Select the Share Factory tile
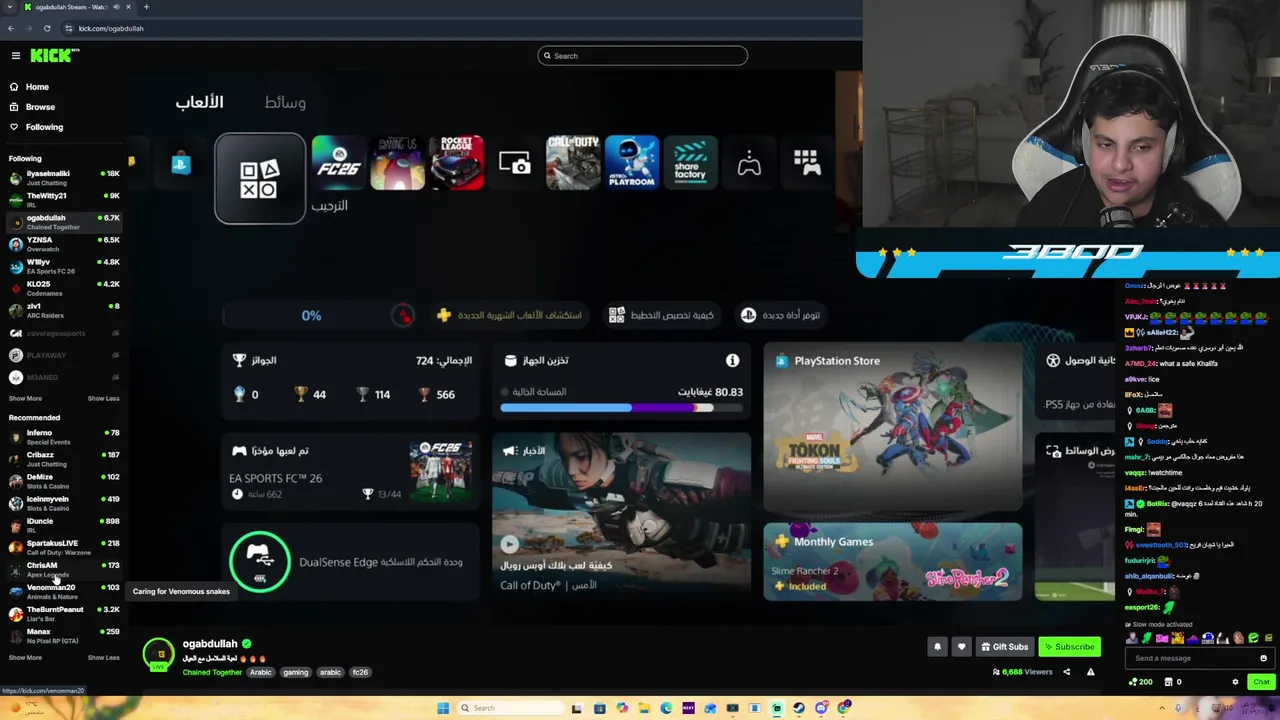1280x720 pixels. pyautogui.click(x=690, y=162)
